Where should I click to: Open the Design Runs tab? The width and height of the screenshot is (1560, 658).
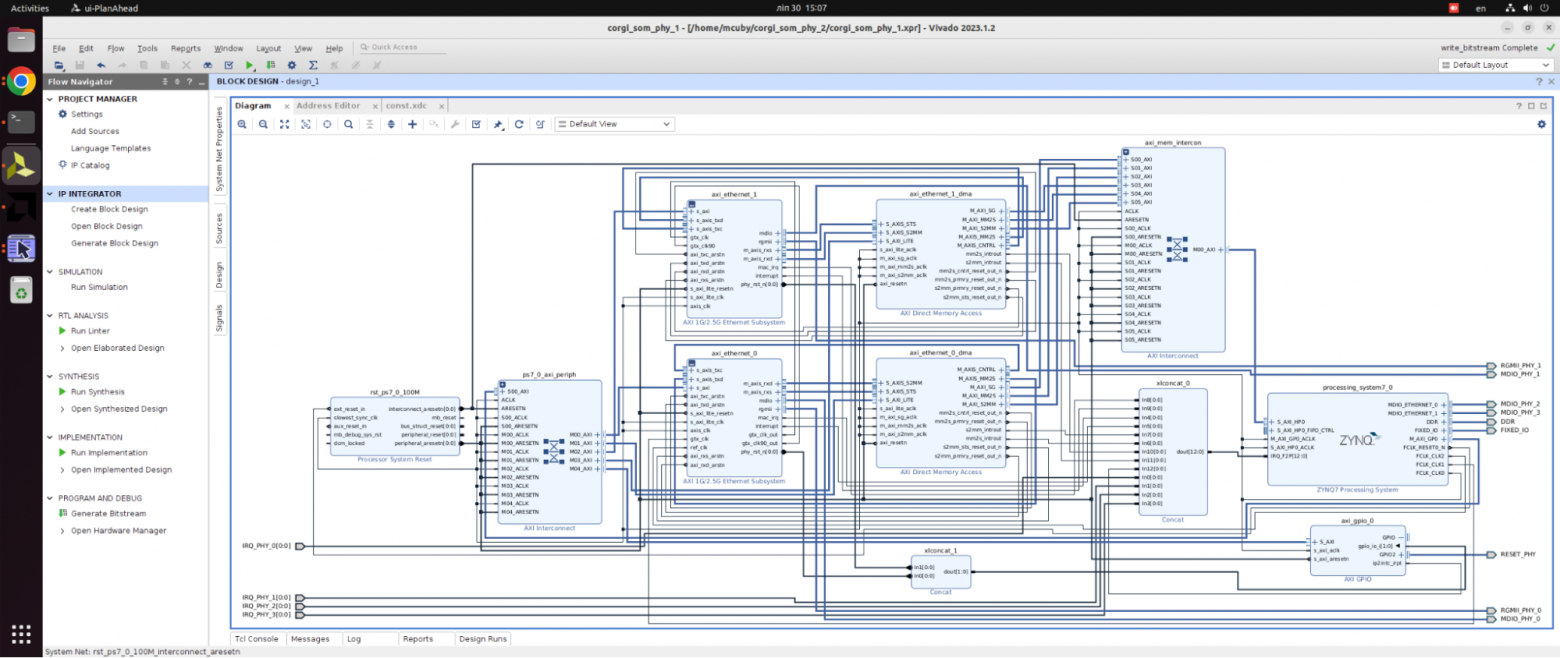coord(483,638)
